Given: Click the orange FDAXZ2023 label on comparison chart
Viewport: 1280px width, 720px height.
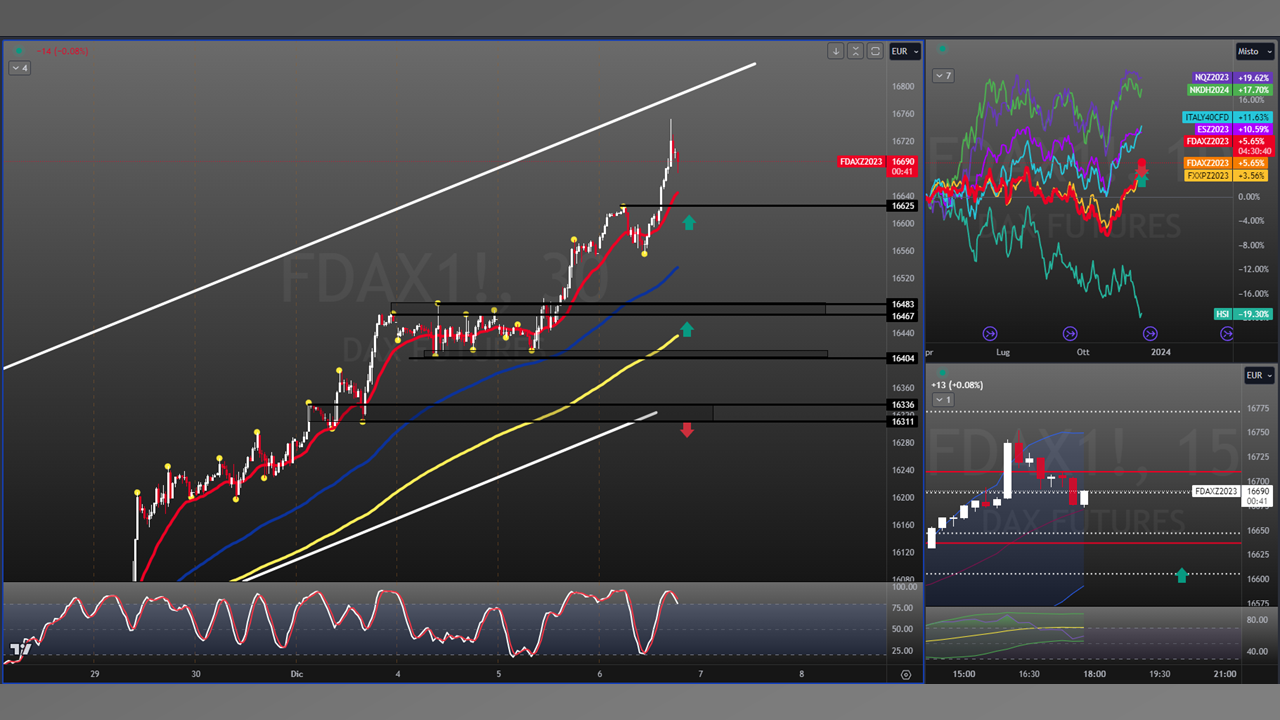Looking at the screenshot, I should [1208, 163].
